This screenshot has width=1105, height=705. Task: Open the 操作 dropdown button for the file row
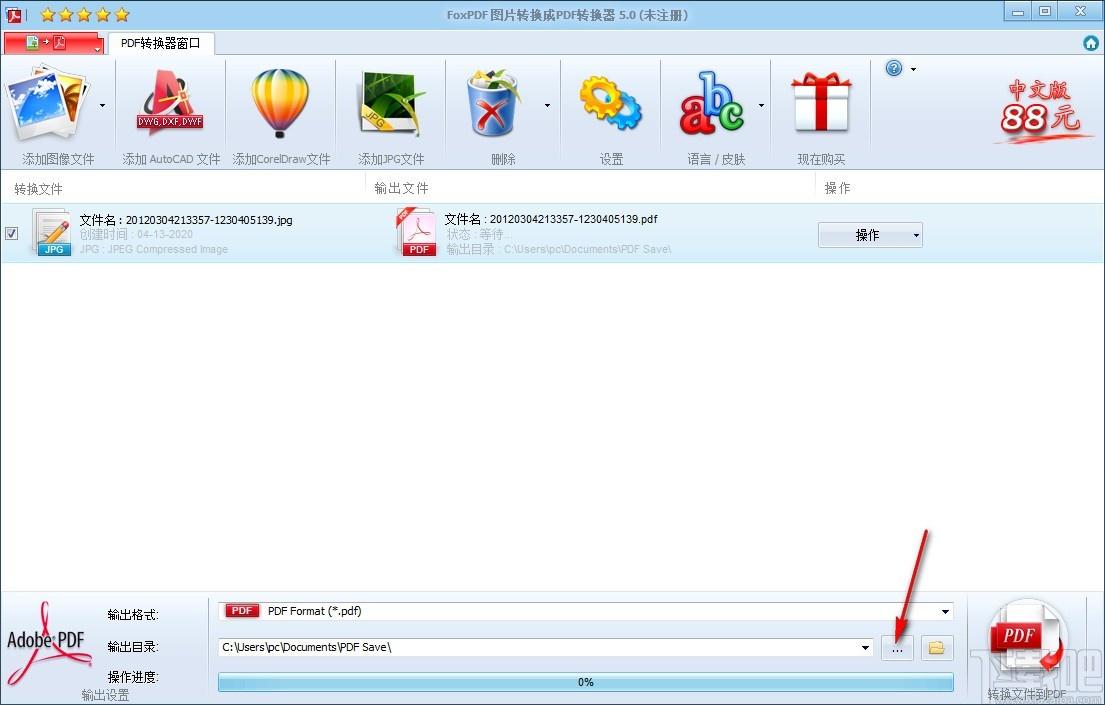pos(870,235)
